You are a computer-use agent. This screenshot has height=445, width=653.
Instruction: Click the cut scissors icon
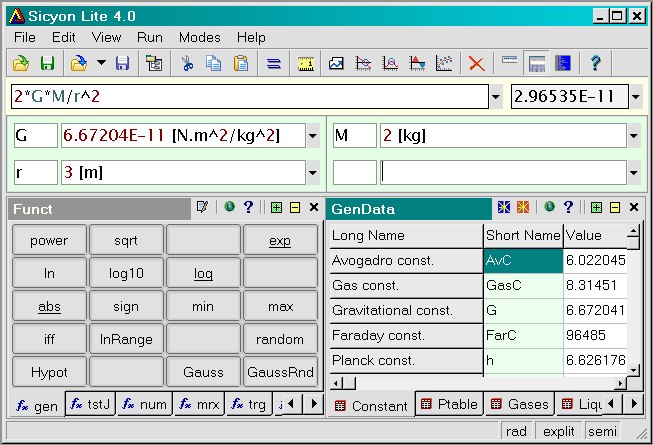point(187,63)
